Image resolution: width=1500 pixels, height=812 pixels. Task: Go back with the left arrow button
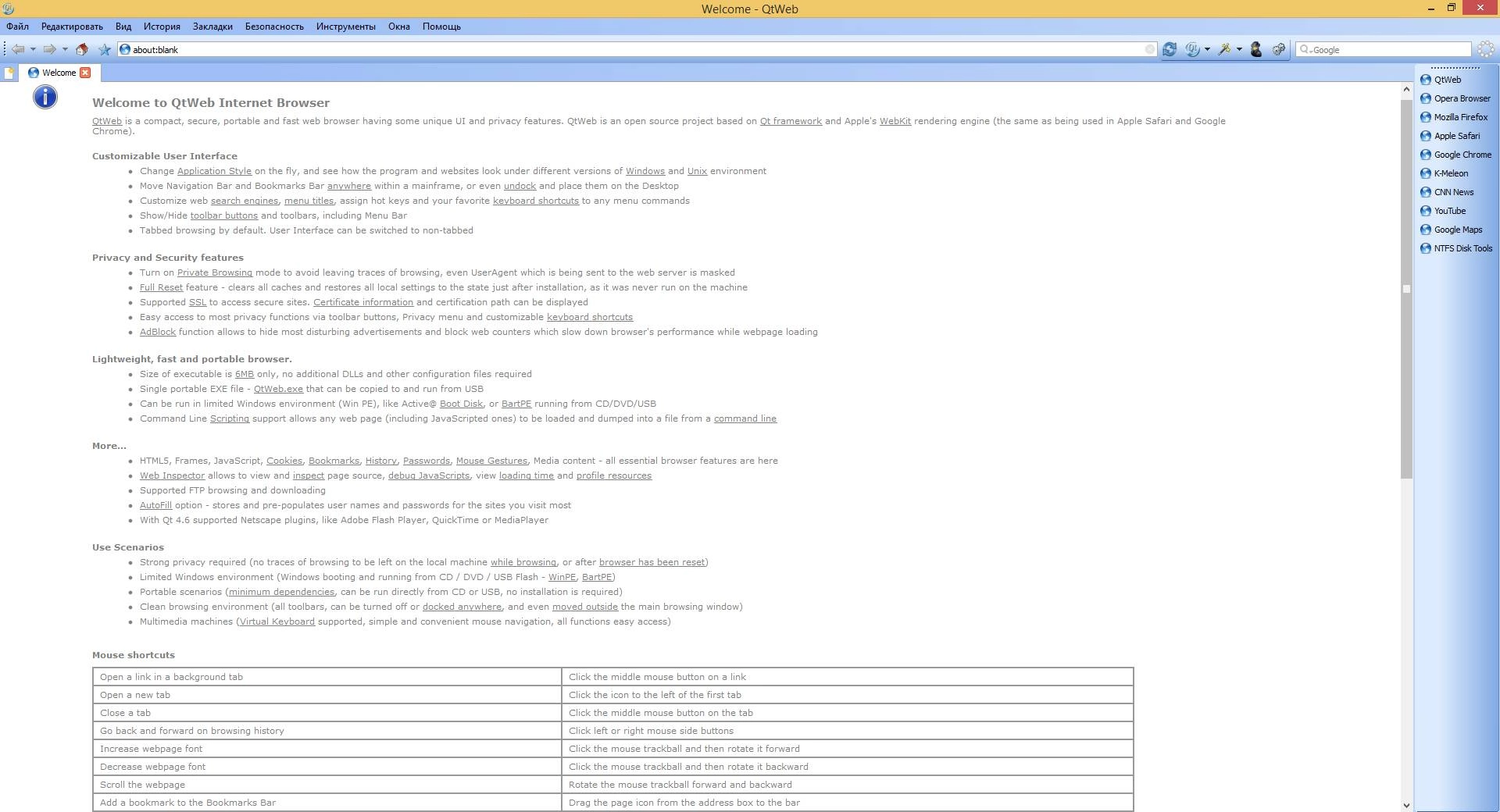[18, 49]
